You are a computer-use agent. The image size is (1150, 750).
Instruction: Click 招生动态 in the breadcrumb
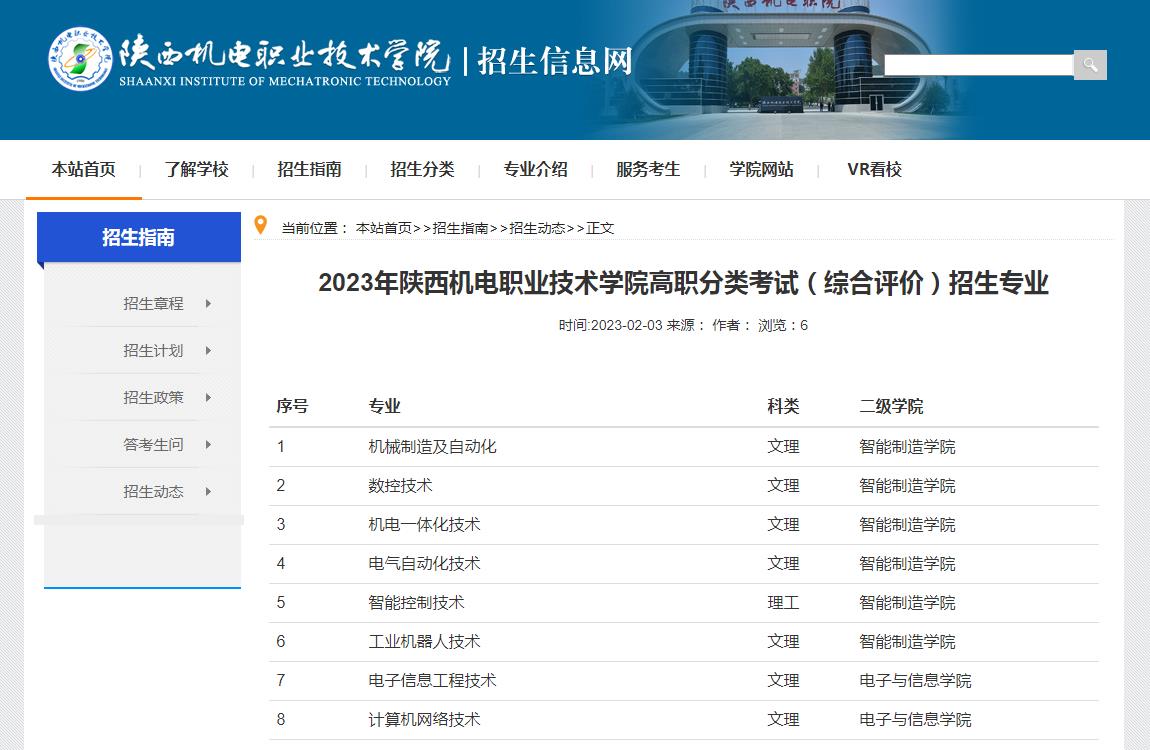(538, 228)
